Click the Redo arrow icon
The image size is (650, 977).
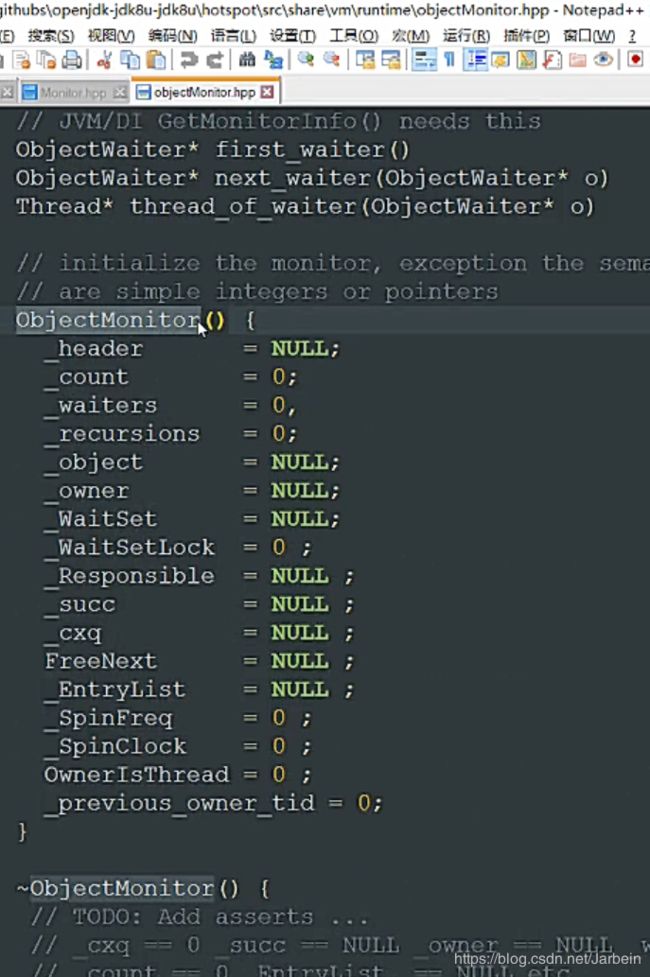point(215,60)
